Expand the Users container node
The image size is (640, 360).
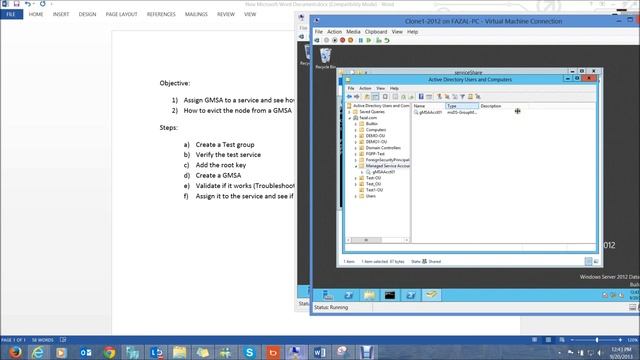pyautogui.click(x=356, y=196)
